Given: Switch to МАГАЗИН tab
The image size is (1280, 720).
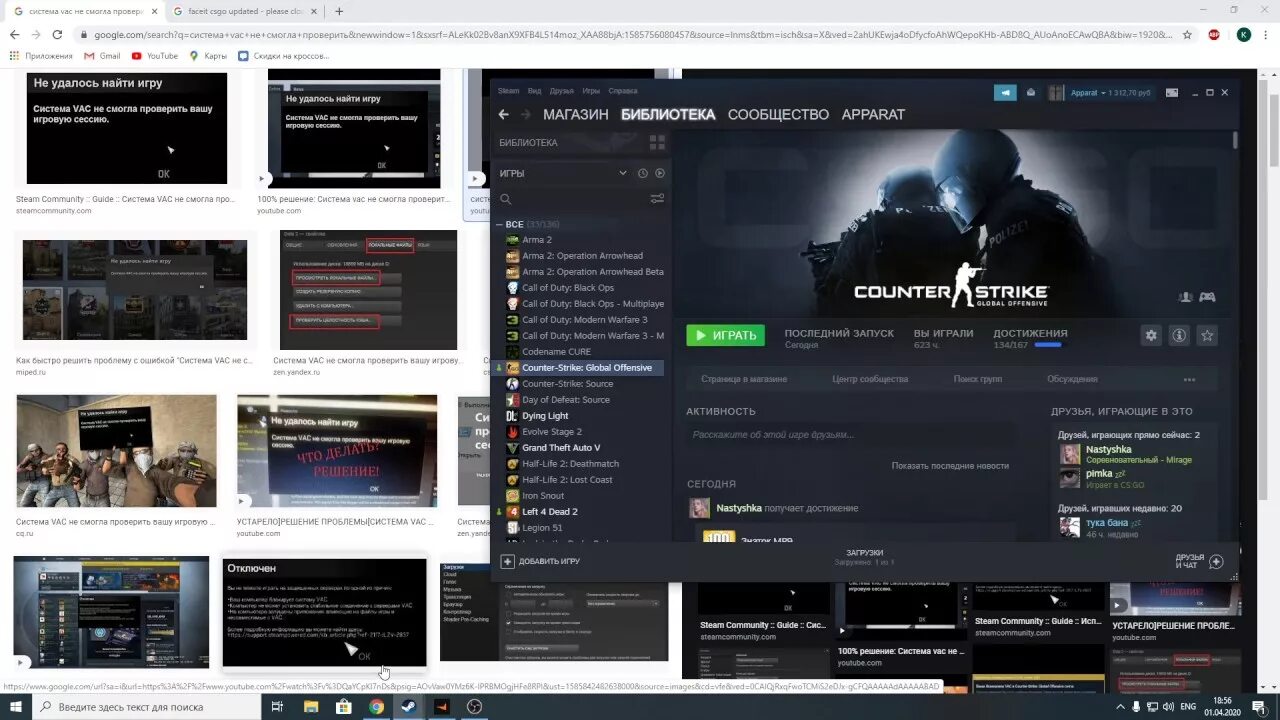Looking at the screenshot, I should tap(576, 114).
